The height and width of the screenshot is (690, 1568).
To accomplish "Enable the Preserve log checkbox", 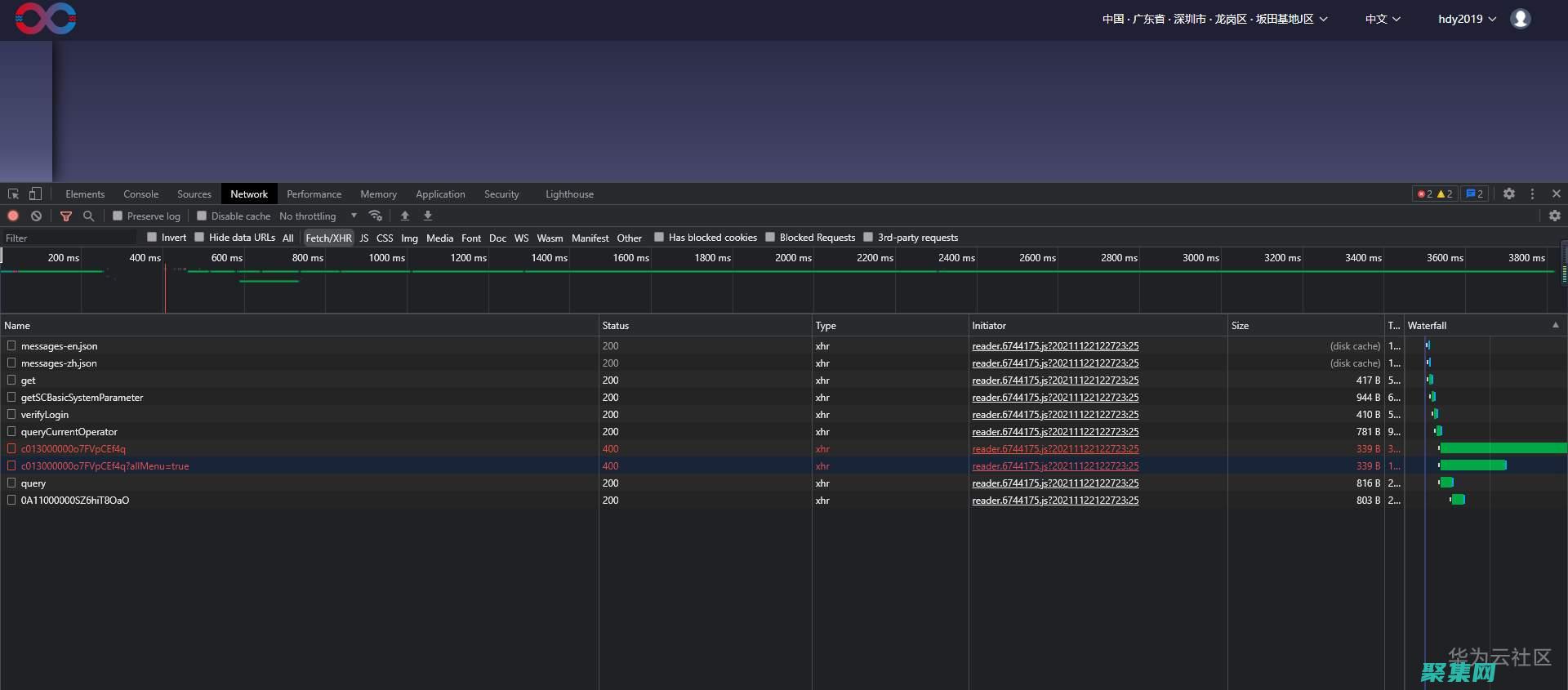I will pos(118,216).
